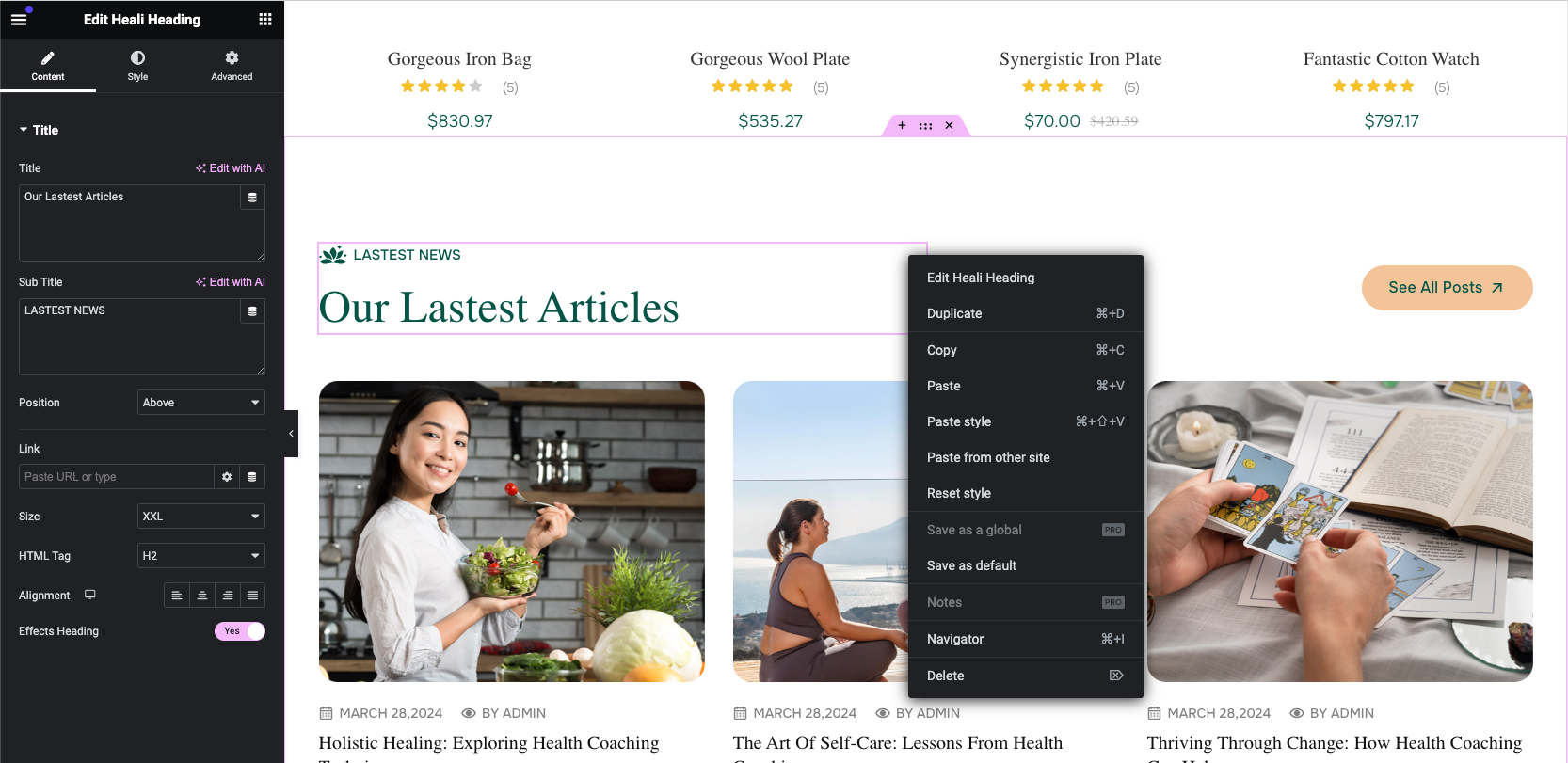Click dynamic tags icon in Sub Title field
1568x763 pixels.
click(252, 311)
